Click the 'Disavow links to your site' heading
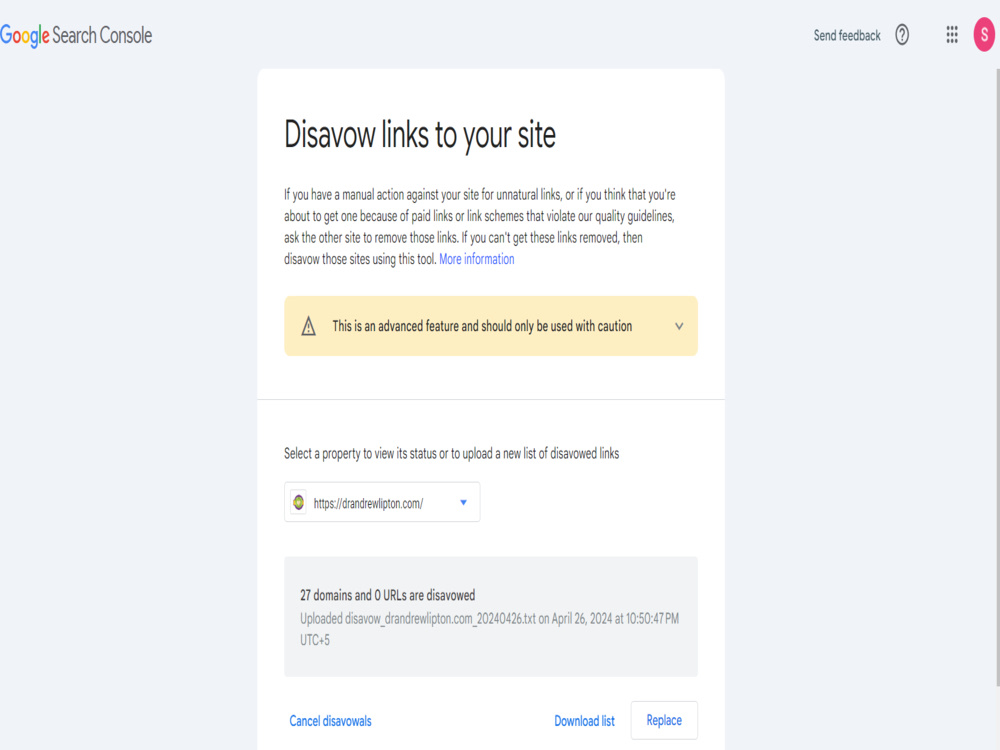The width and height of the screenshot is (1000, 750). (x=420, y=135)
